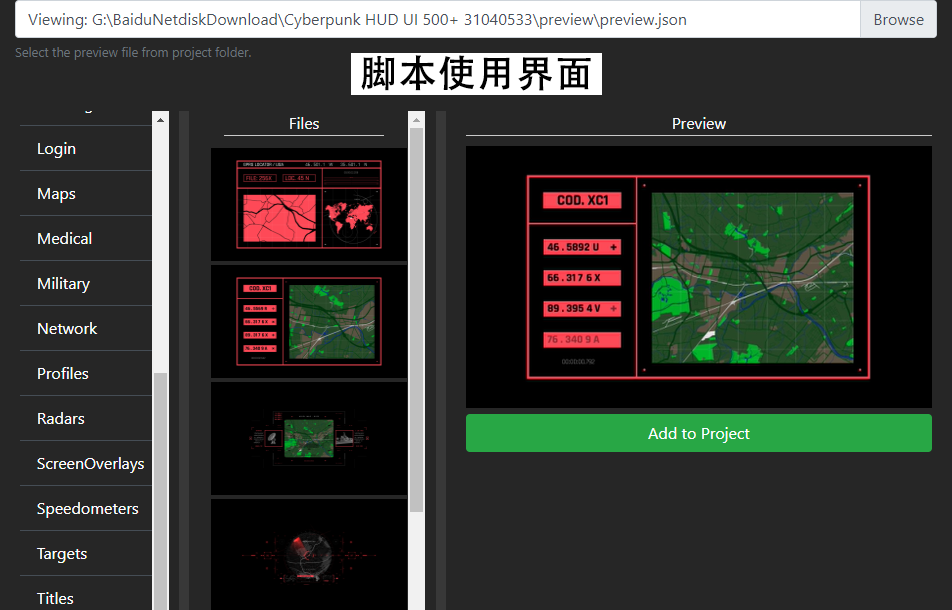
Task: Select the red world map thumbnail
Action: 309,205
